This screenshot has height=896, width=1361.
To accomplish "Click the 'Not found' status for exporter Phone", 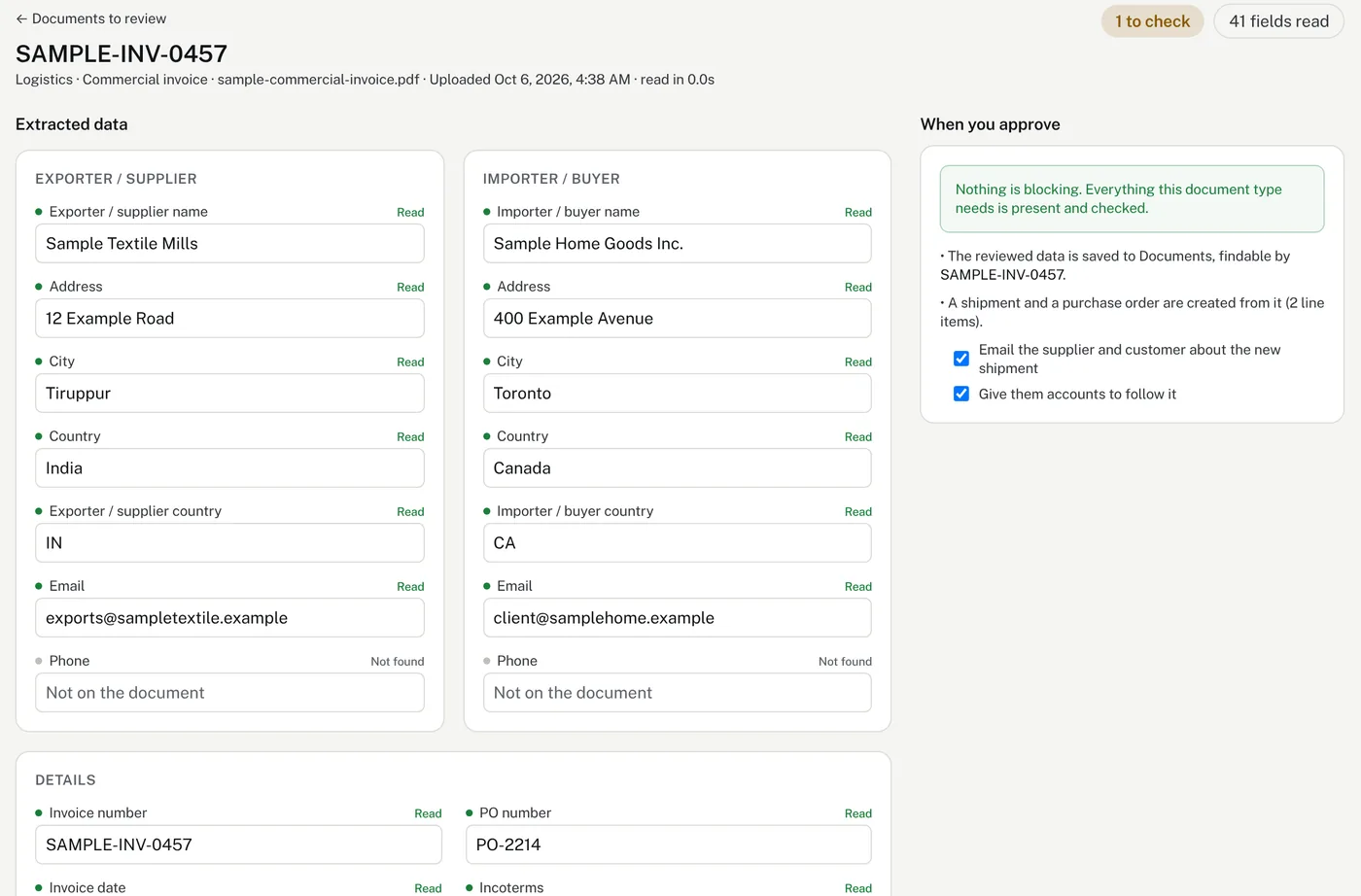I will 397,662.
